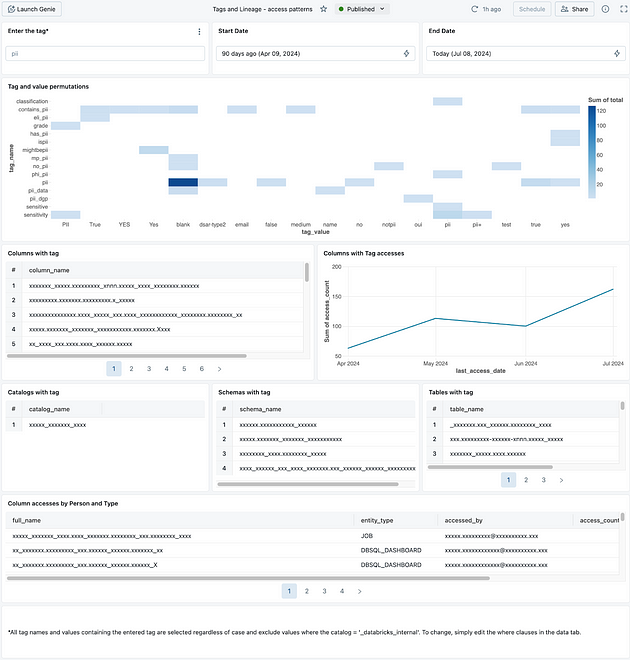This screenshot has width=630, height=660.
Task: Refresh the dashboard data
Action: click(x=474, y=9)
